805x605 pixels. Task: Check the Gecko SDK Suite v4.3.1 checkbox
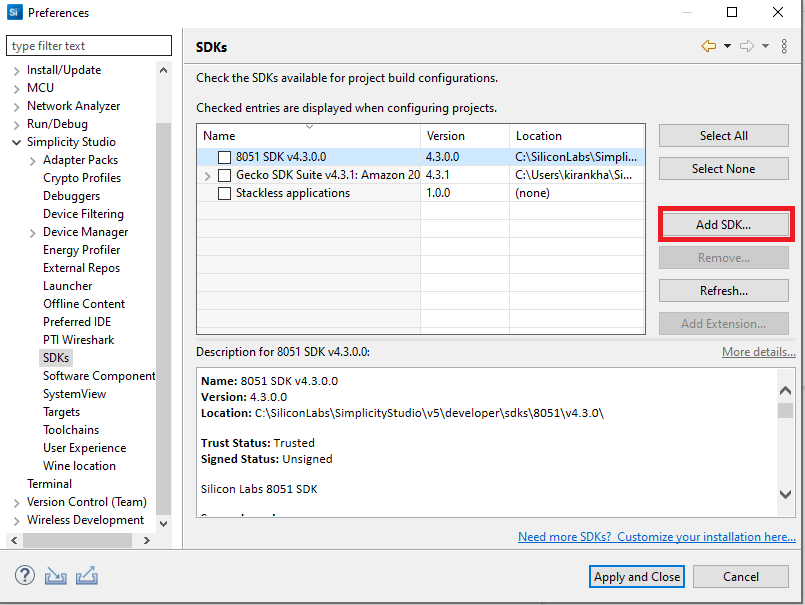224,175
